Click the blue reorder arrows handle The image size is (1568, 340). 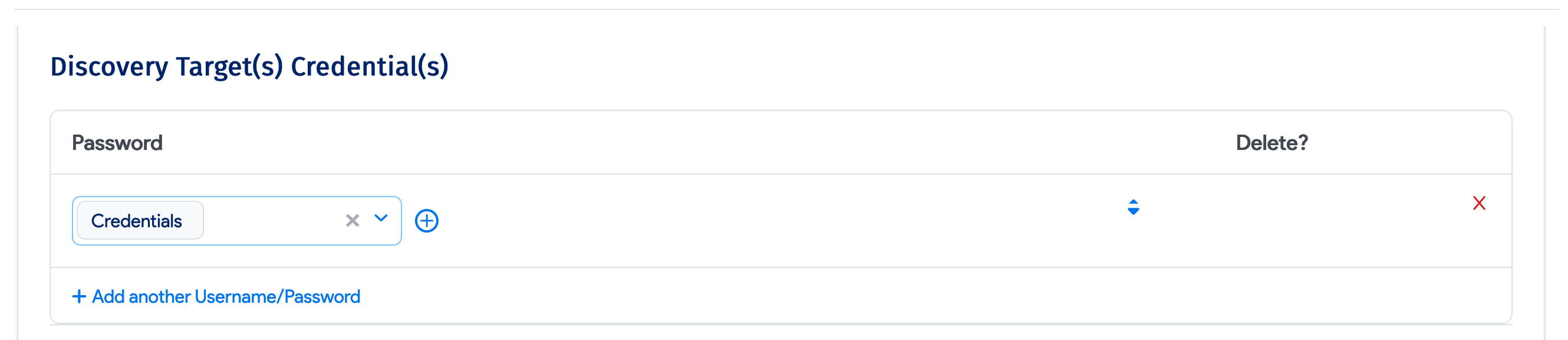1134,207
